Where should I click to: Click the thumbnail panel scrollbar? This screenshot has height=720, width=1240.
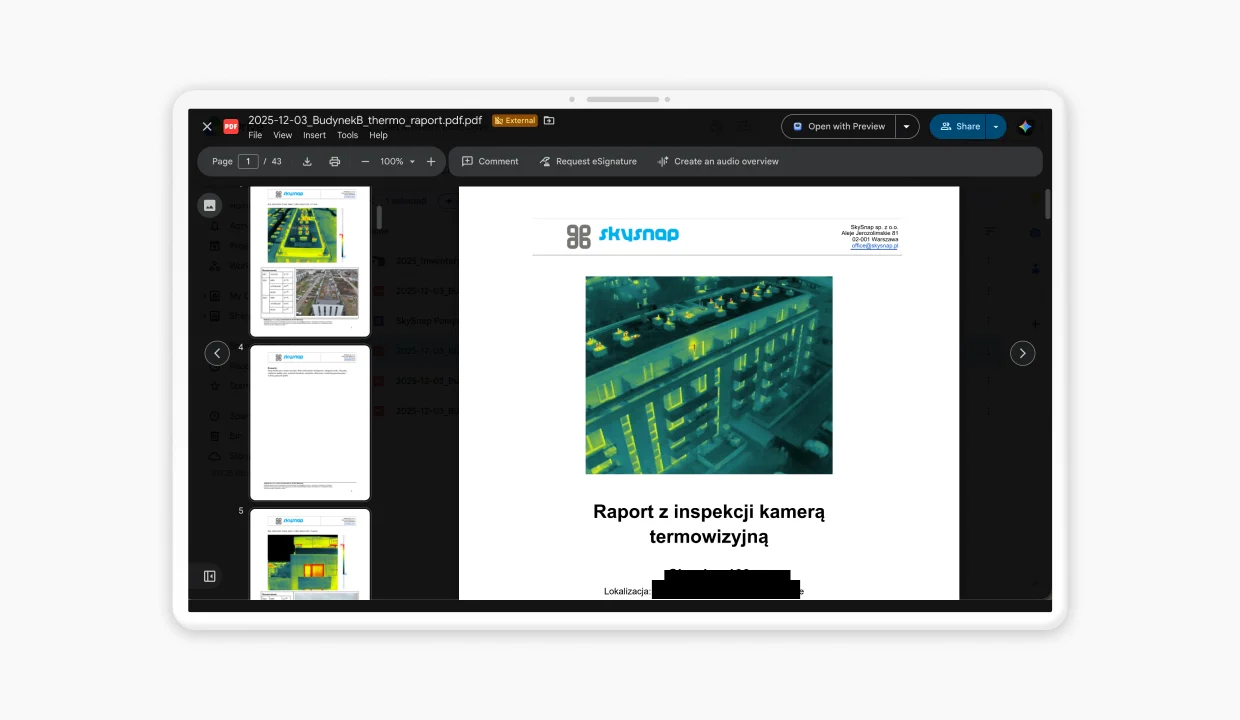[x=379, y=217]
